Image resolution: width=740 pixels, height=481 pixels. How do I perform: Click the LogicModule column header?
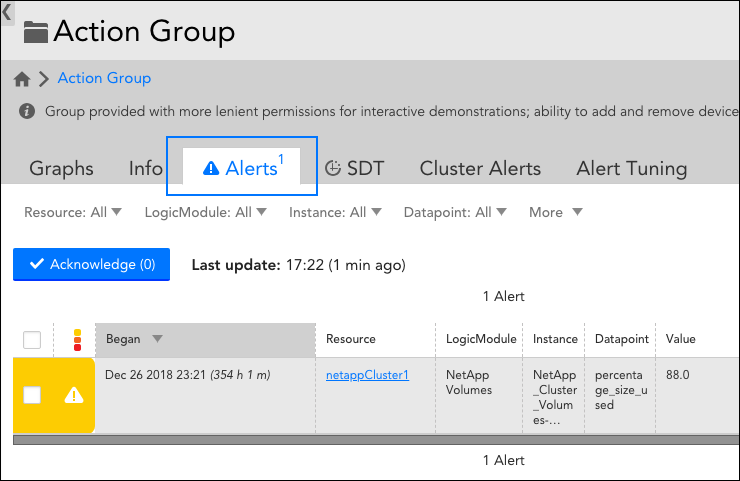pos(481,339)
